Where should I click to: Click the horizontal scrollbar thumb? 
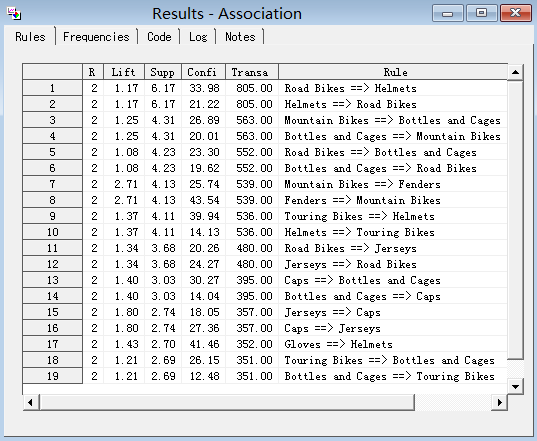pyautogui.click(x=227, y=402)
